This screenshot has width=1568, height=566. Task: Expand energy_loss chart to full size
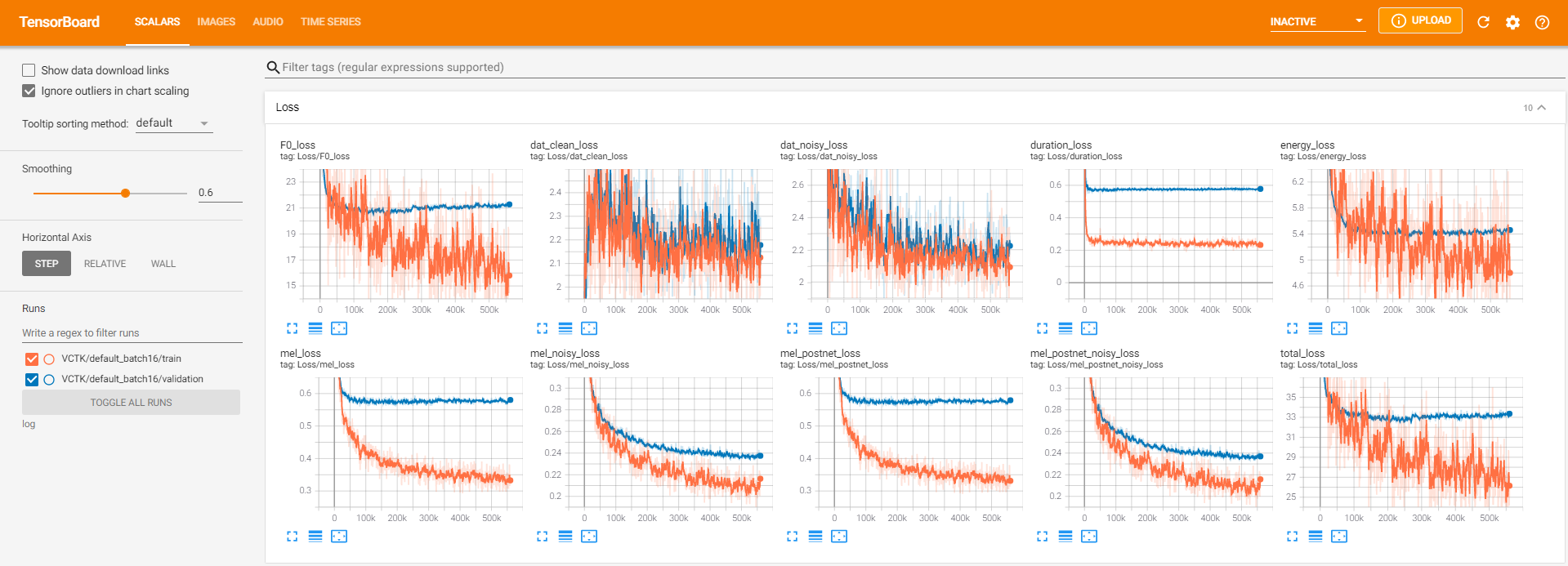click(1292, 328)
